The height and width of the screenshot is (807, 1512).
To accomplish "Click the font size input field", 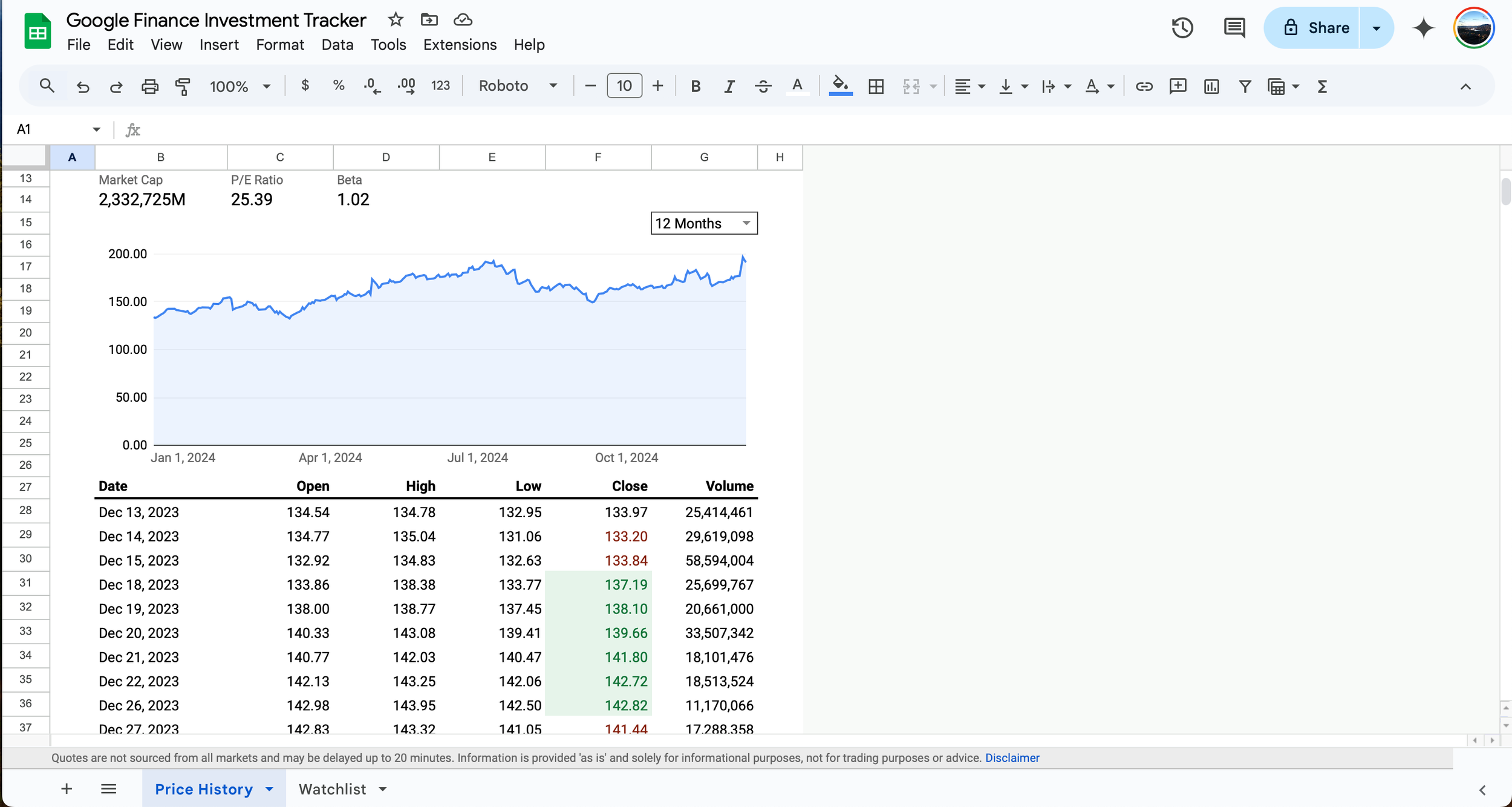I will 624,87.
